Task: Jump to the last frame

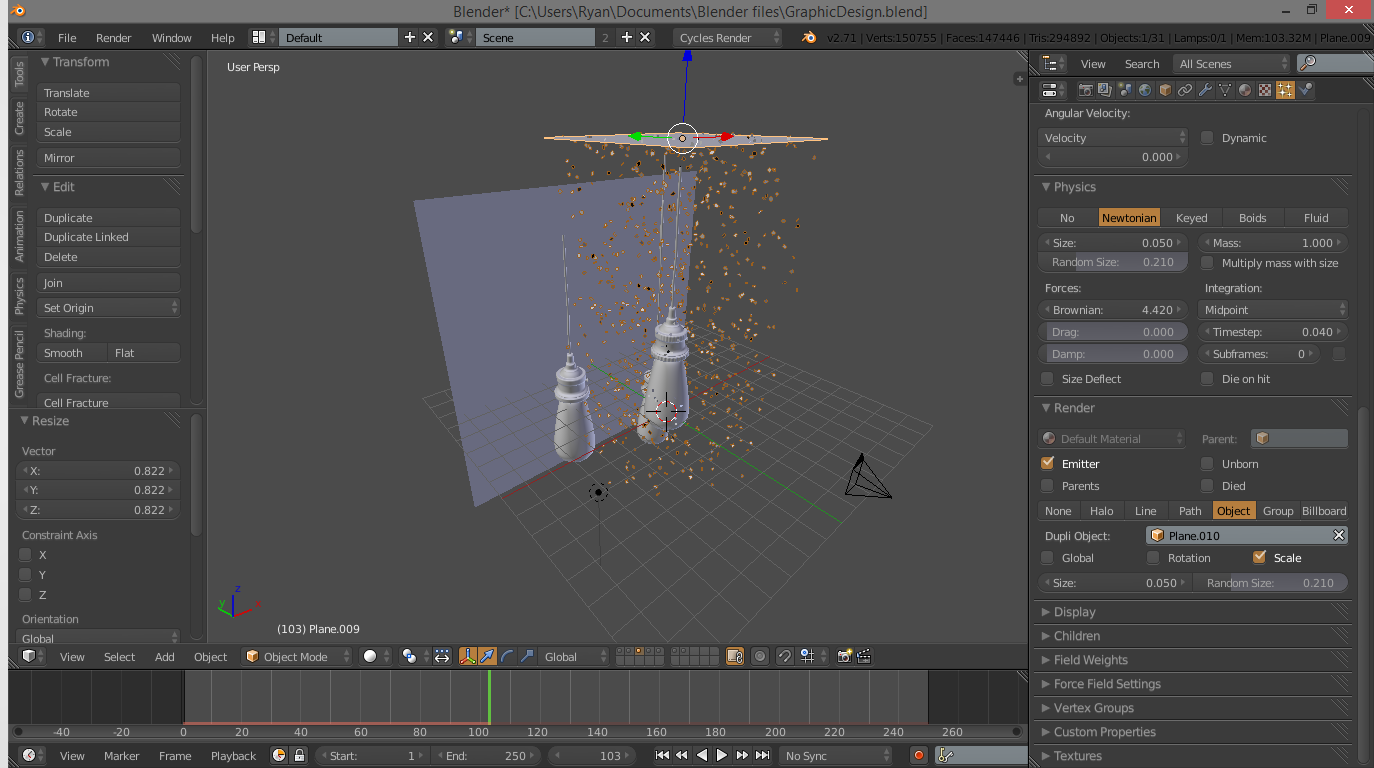Action: point(762,755)
